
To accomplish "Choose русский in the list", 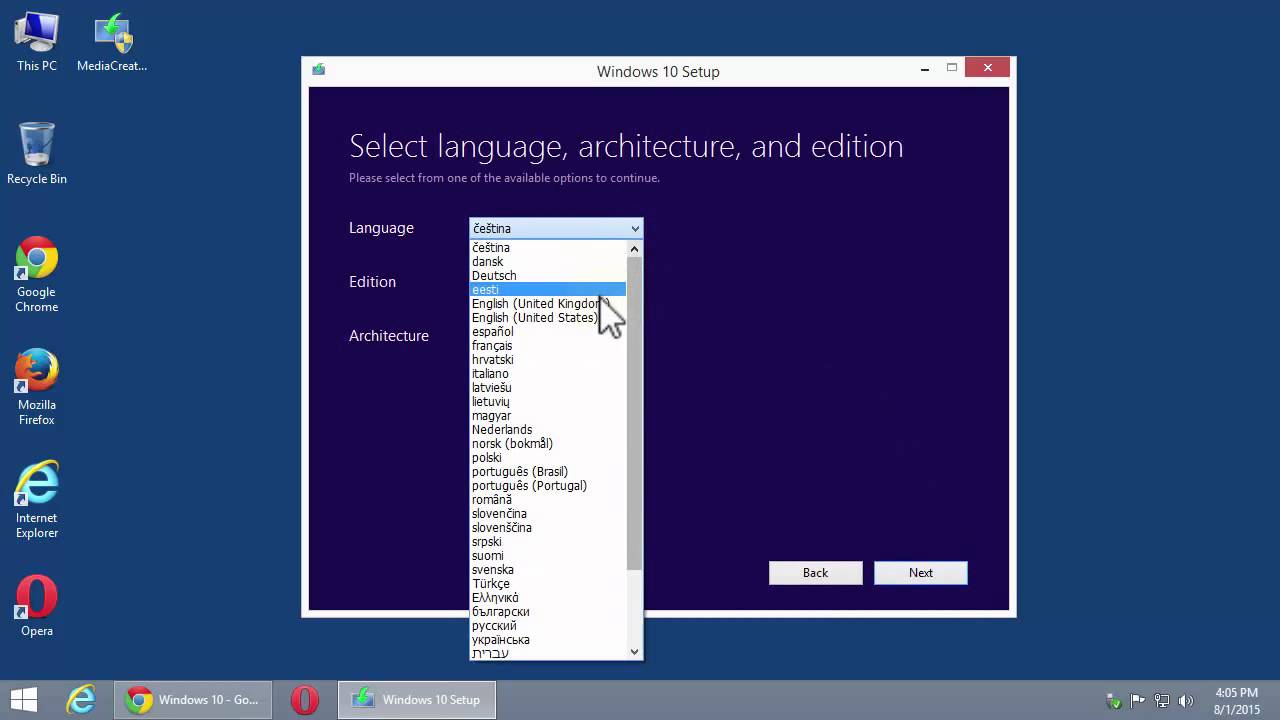I will 548,625.
